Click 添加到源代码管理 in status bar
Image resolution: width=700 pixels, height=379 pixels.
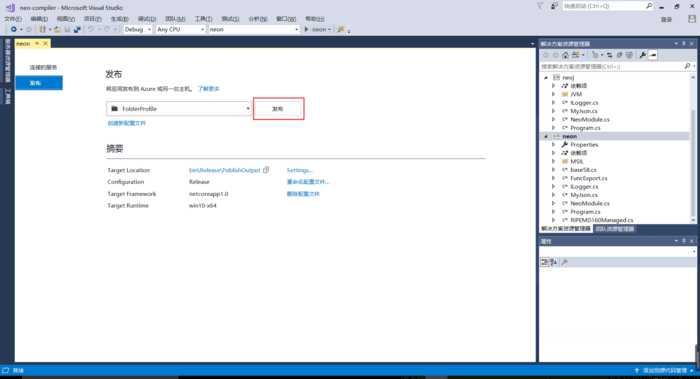pos(664,371)
